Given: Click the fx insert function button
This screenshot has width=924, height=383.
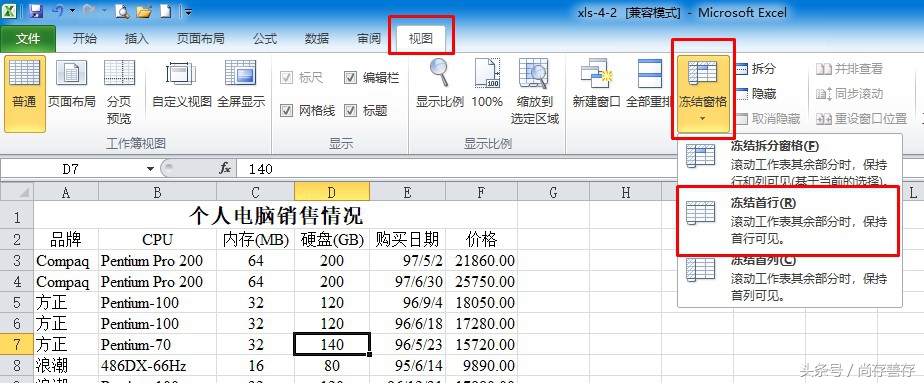Looking at the screenshot, I should coord(225,169).
